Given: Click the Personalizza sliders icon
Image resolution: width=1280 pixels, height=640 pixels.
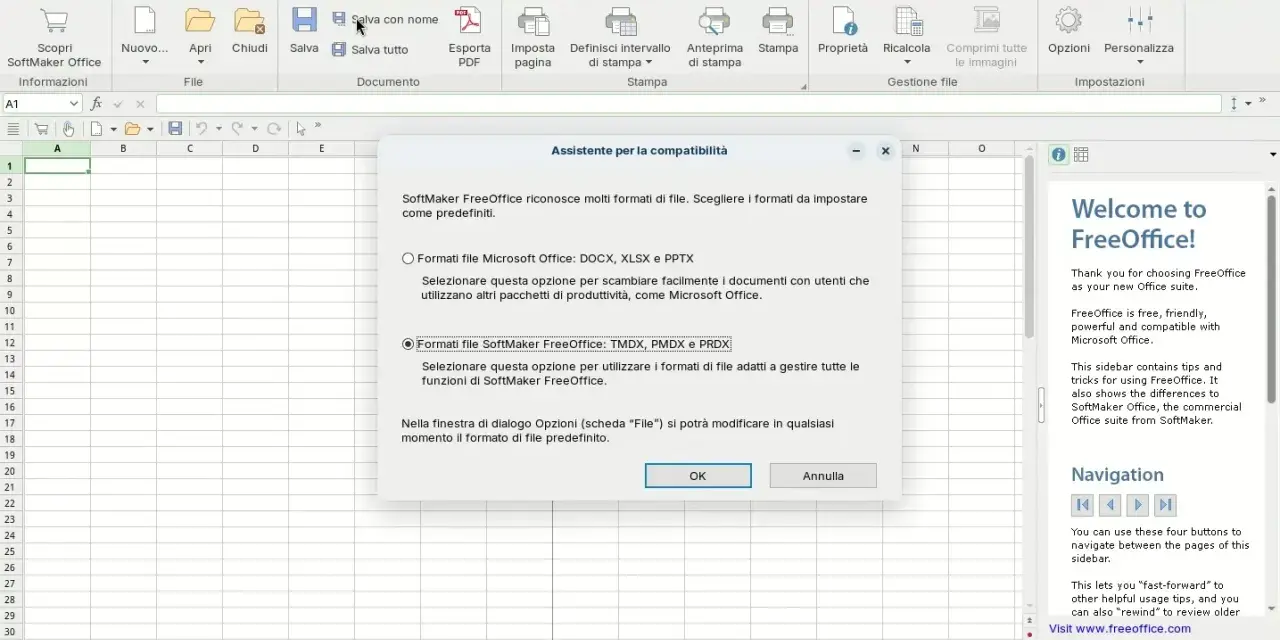Looking at the screenshot, I should [1139, 20].
